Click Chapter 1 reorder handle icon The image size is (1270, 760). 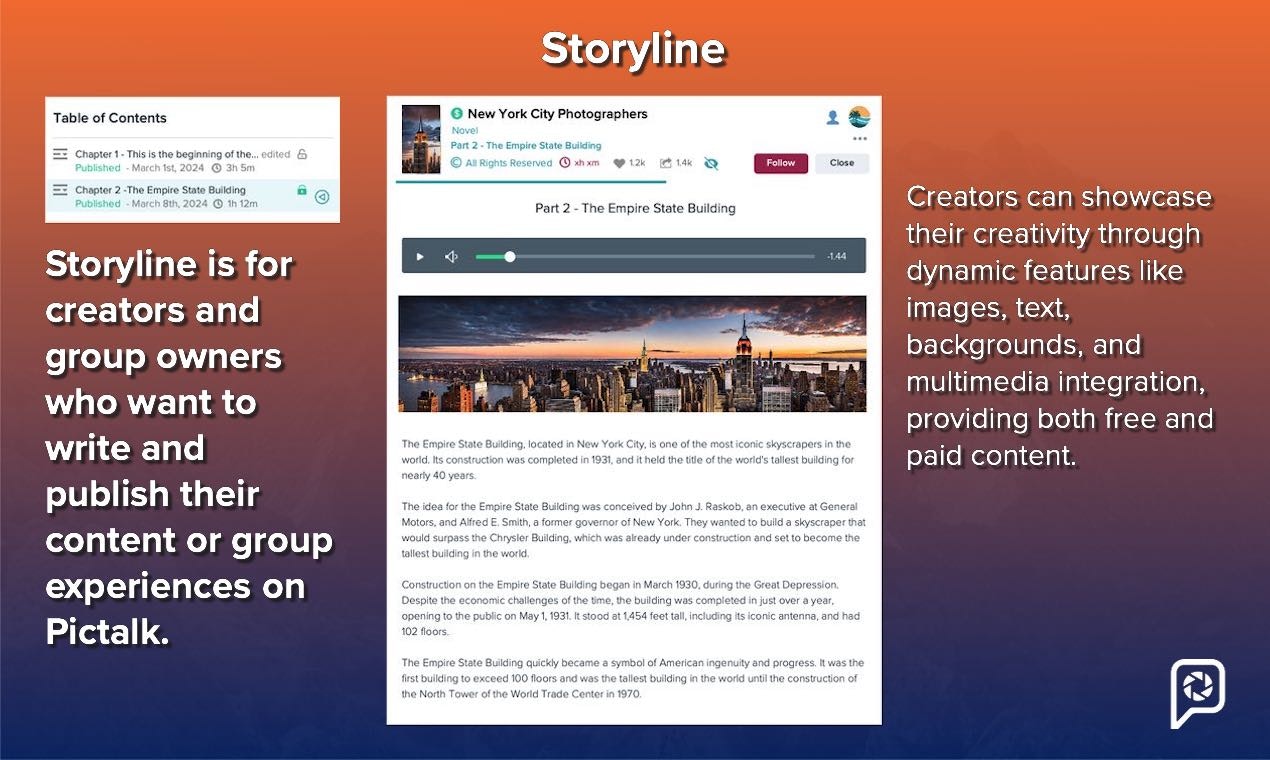60,154
